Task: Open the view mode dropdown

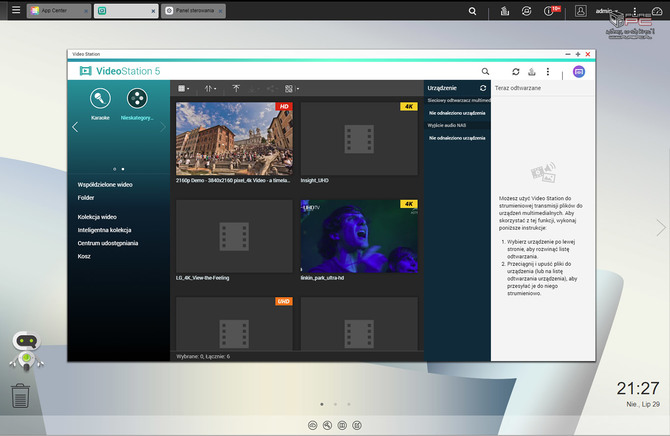Action: (x=183, y=88)
